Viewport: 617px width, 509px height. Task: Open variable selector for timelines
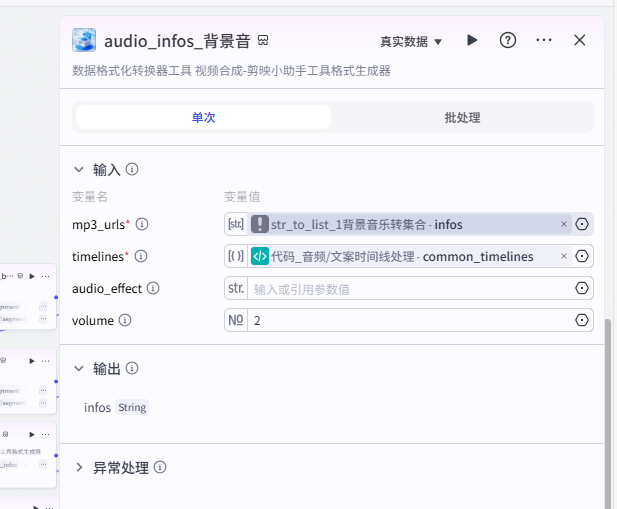pyautogui.click(x=582, y=256)
